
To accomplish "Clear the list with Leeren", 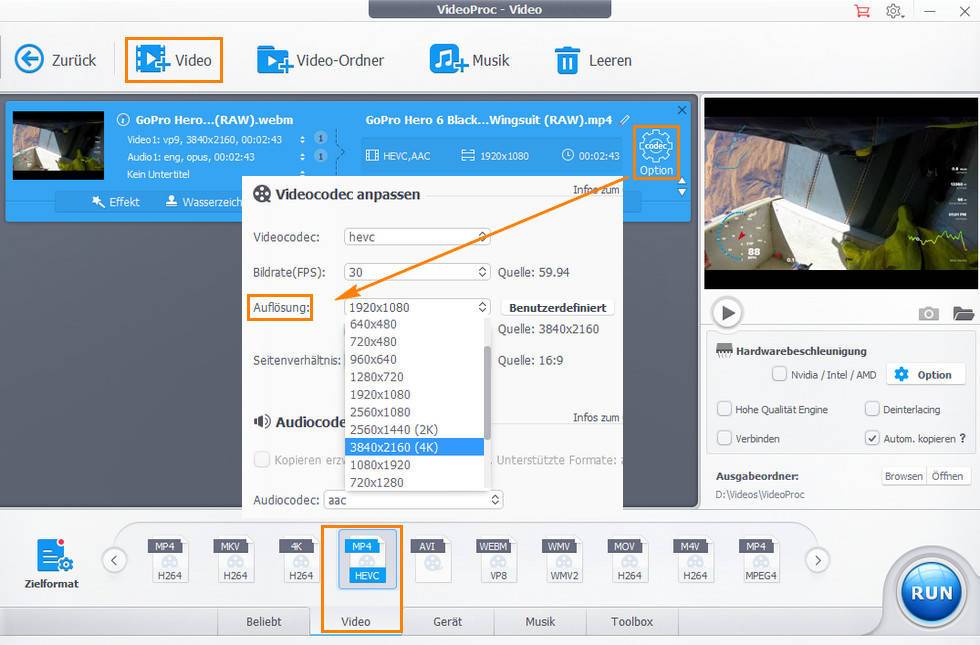I will click(x=593, y=61).
